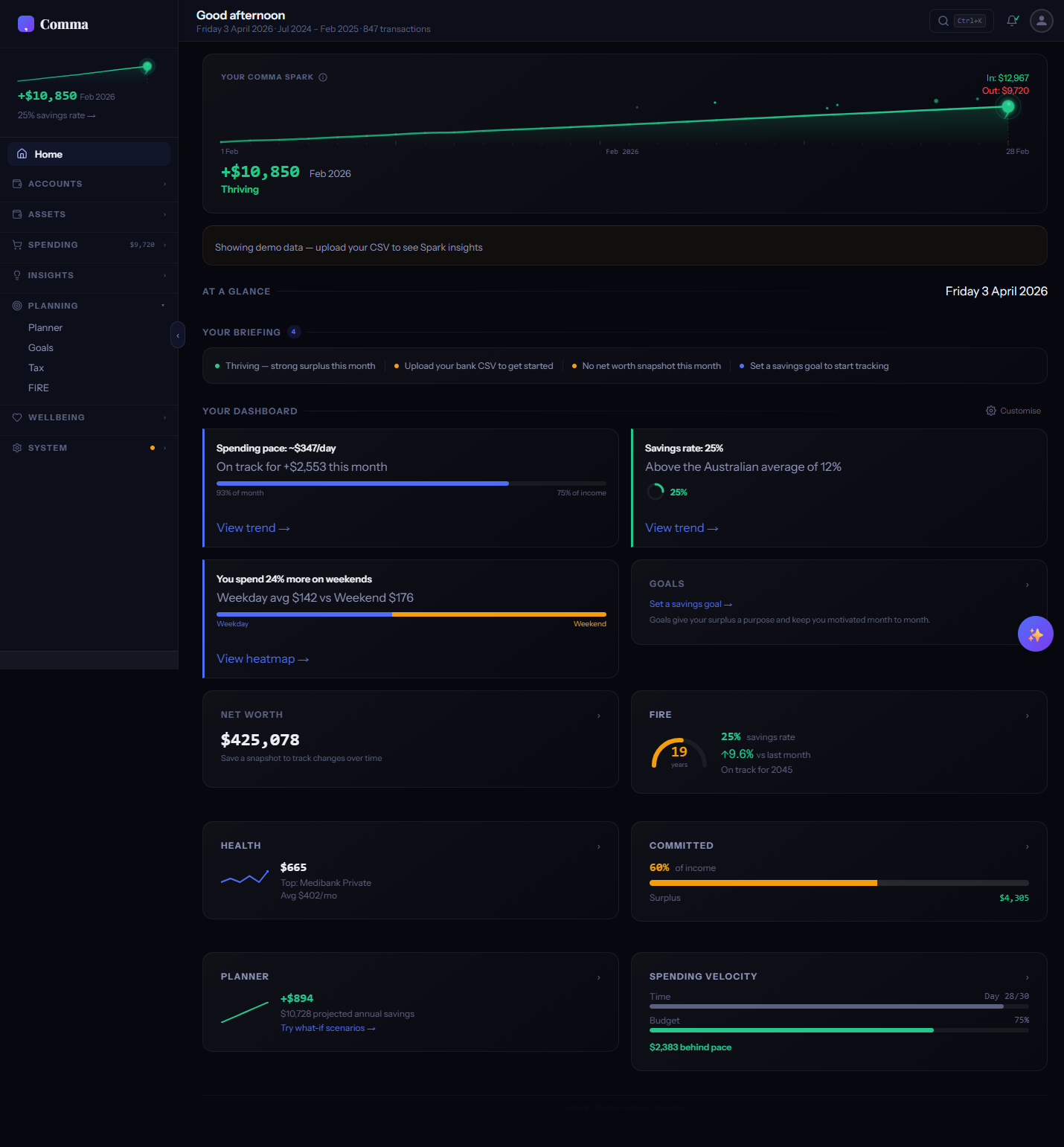Click the floating sparkles assistant button
The height and width of the screenshot is (1147, 1064).
[1035, 634]
